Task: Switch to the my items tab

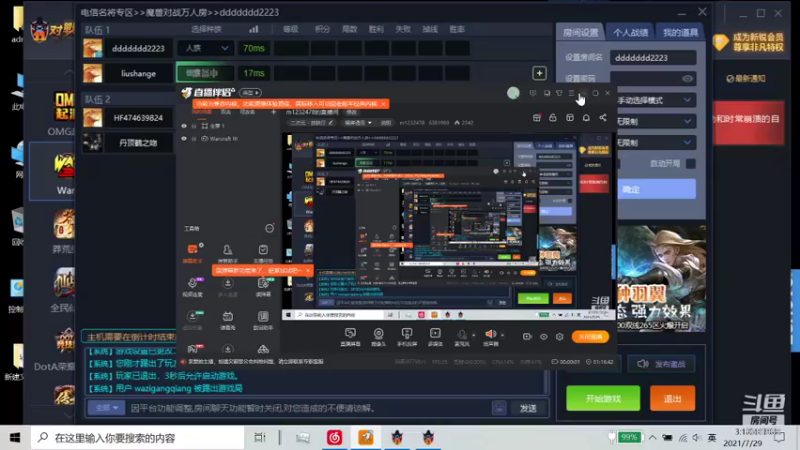Action: pyautogui.click(x=681, y=33)
